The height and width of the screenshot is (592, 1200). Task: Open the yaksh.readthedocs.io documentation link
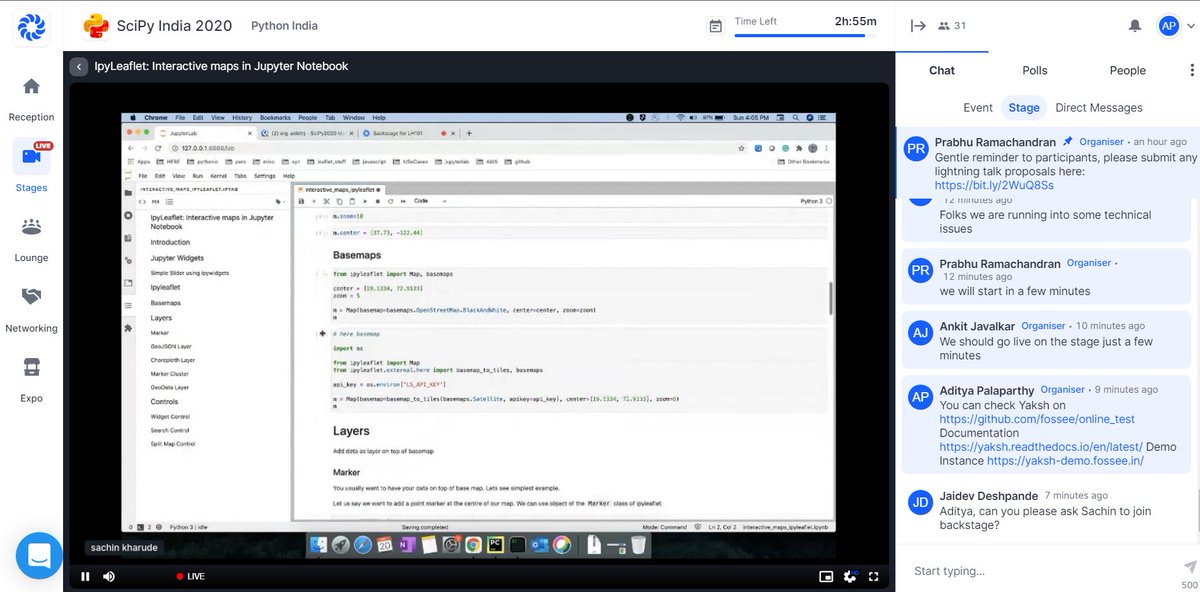tap(1041, 447)
